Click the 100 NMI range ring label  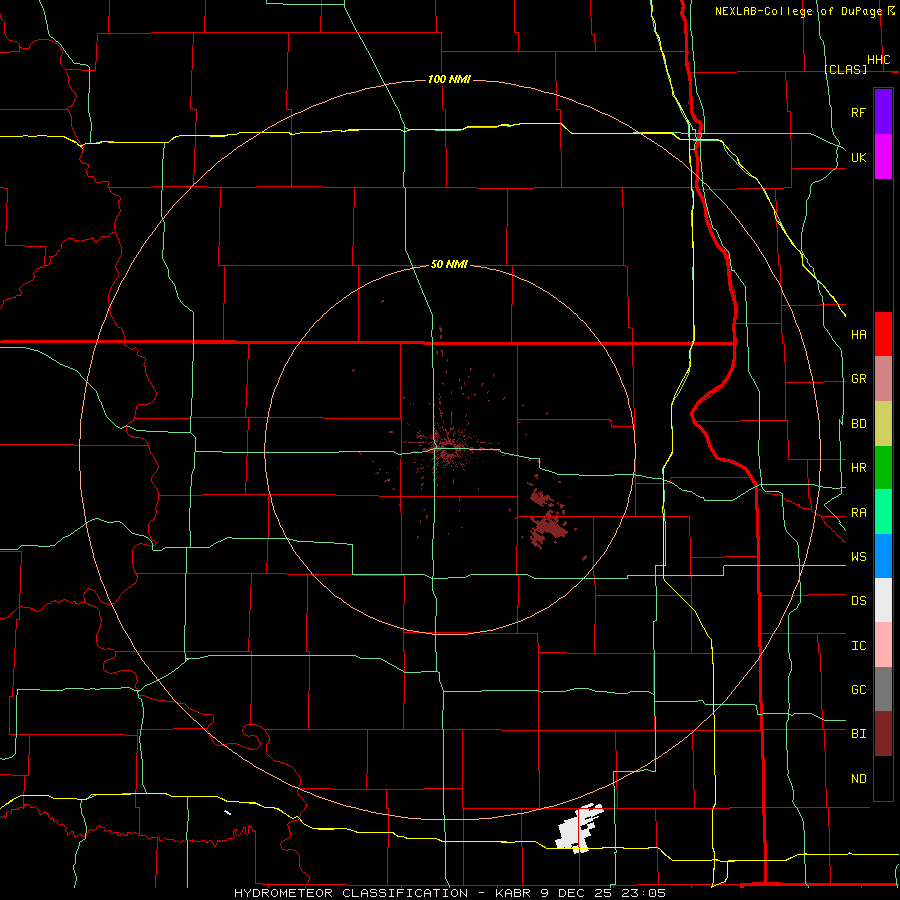click(x=449, y=79)
